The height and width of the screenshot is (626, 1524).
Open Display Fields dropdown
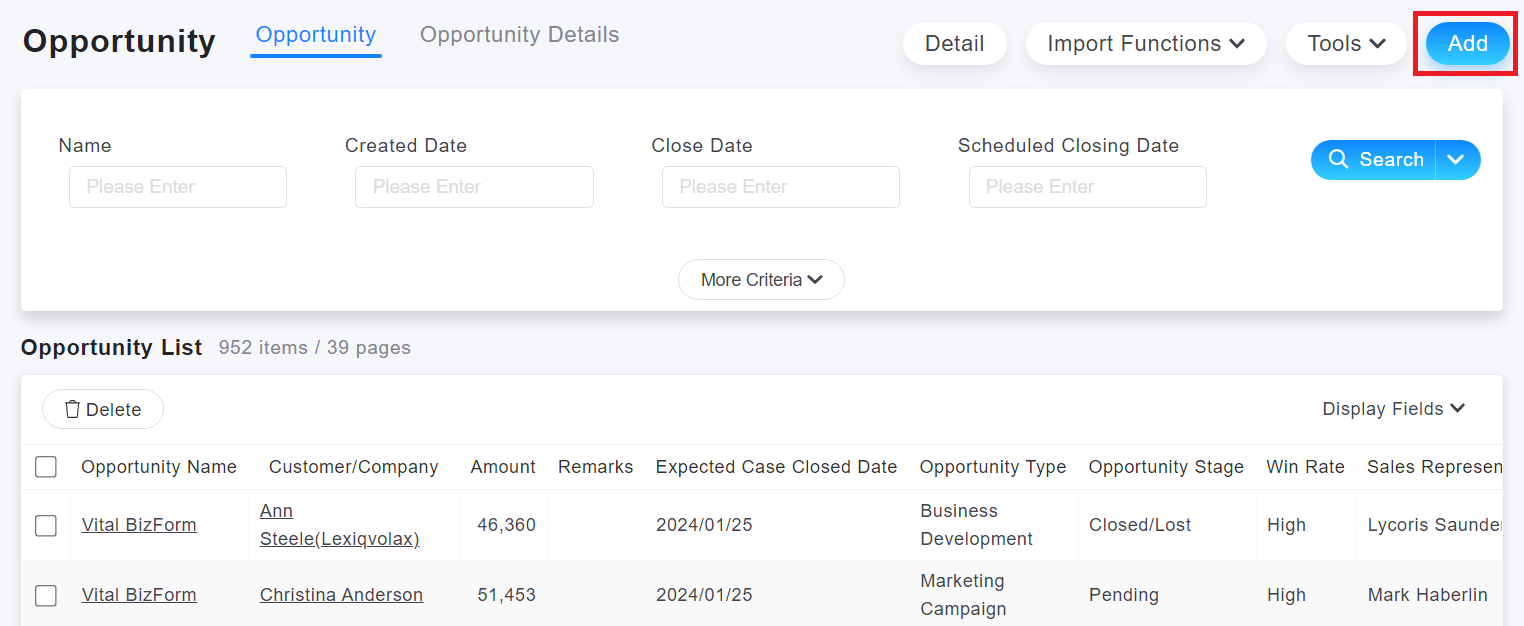[x=1393, y=409]
